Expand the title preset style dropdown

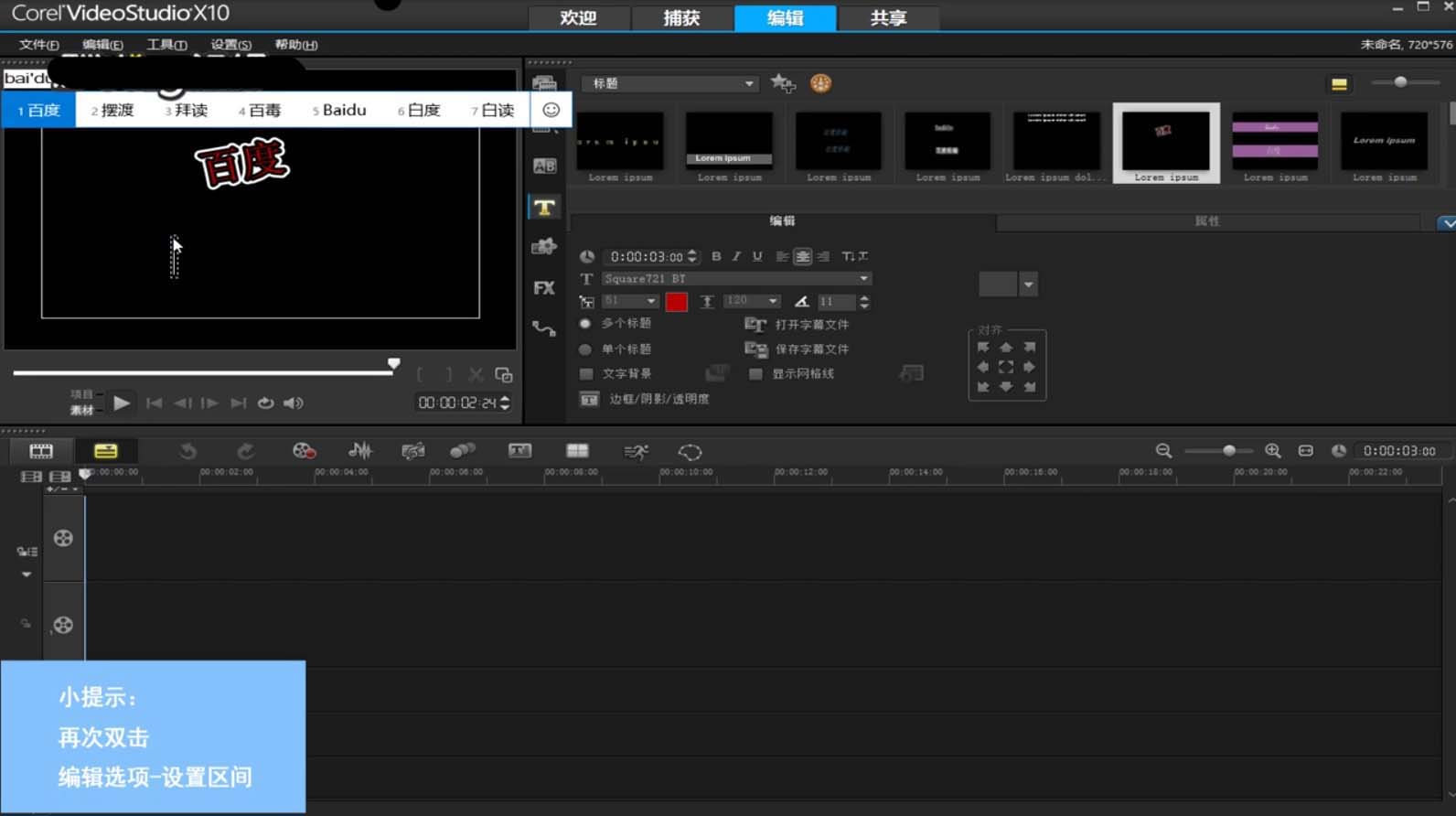coord(1028,285)
